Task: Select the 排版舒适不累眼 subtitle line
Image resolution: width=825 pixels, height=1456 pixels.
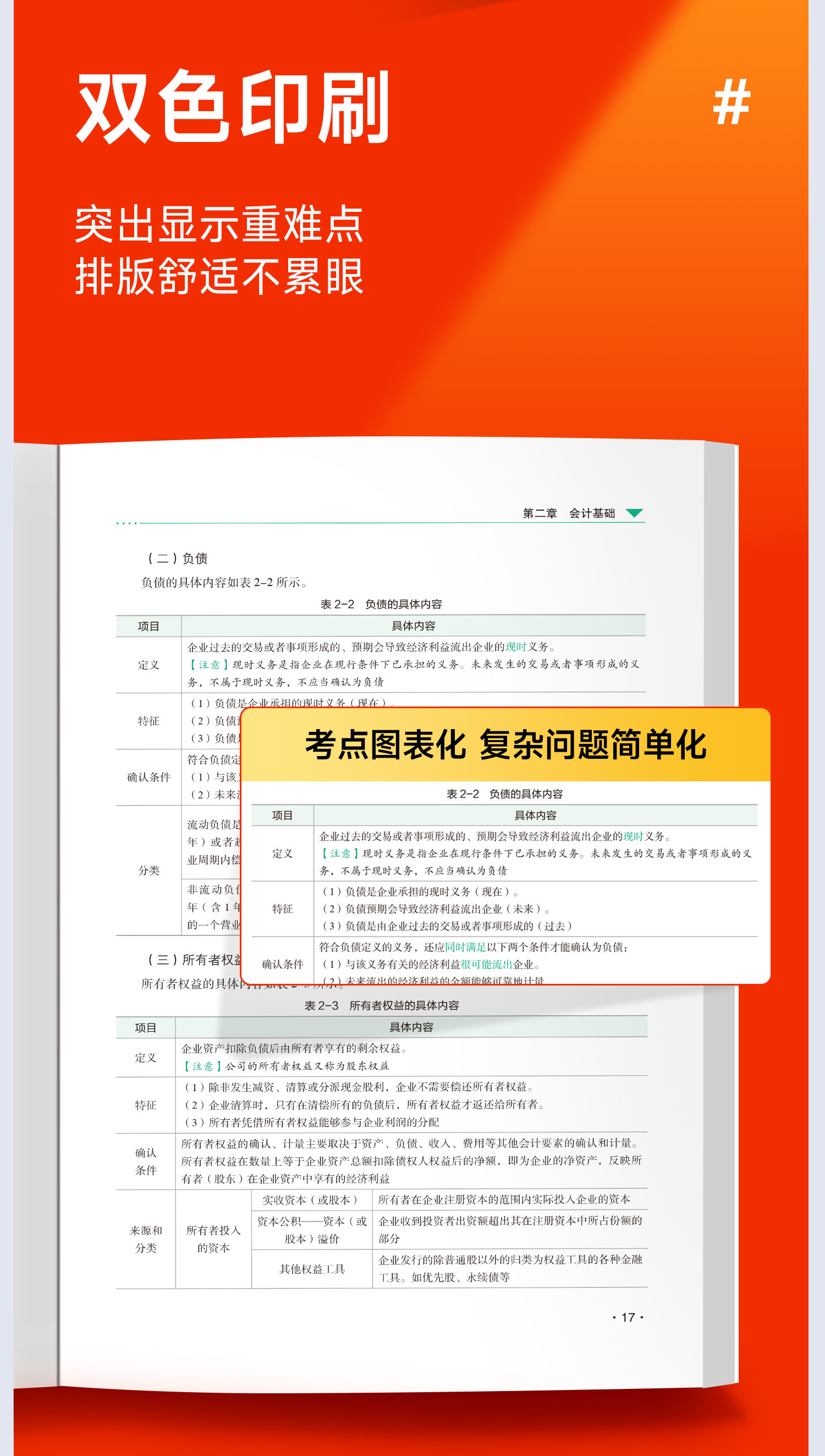Action: point(219,276)
